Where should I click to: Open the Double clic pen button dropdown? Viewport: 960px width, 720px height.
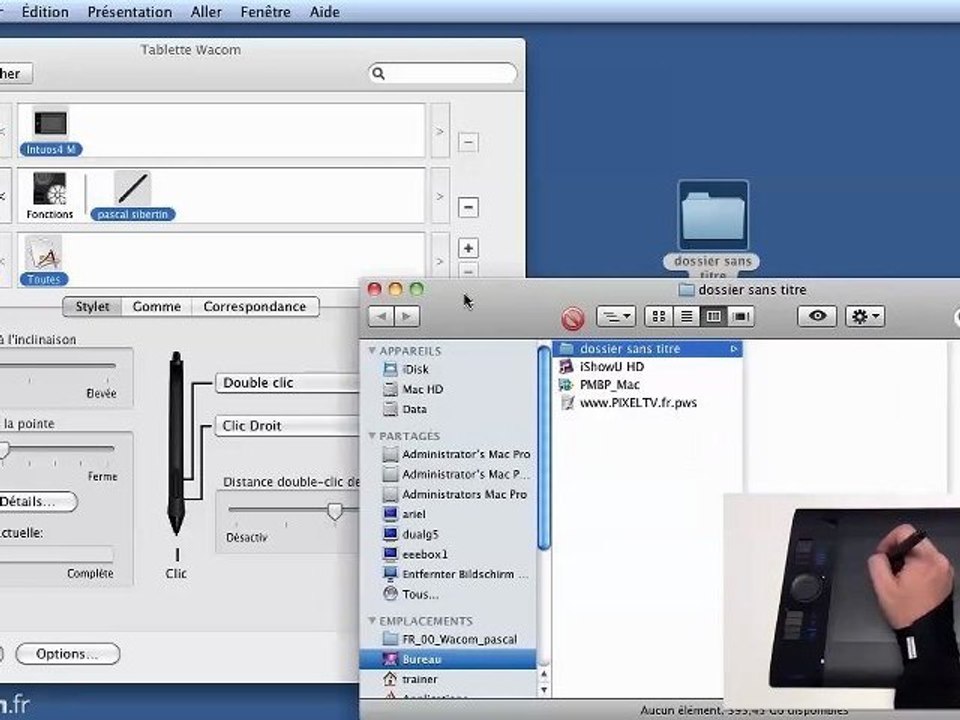288,383
